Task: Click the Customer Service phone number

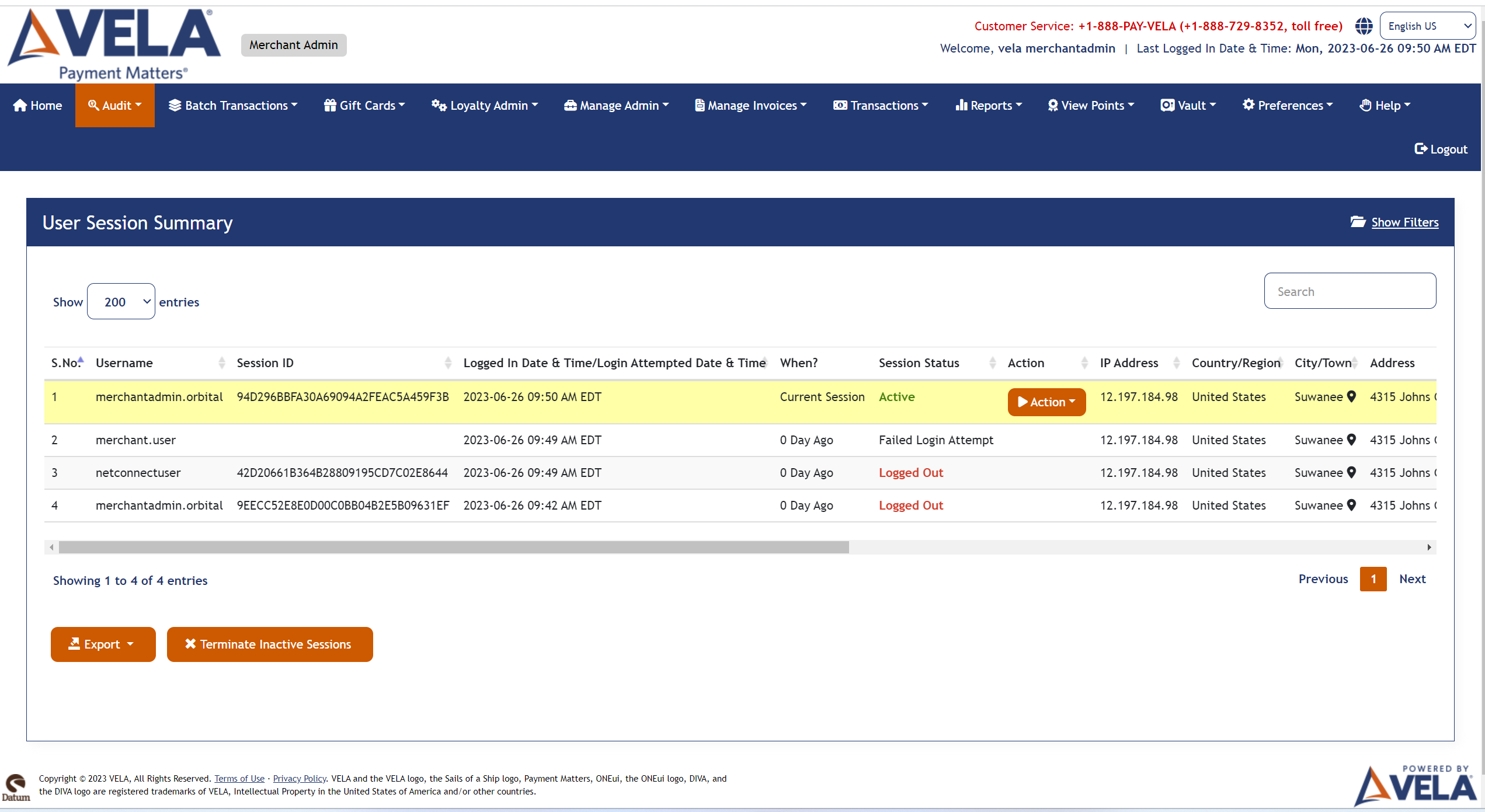Action: click(x=1210, y=26)
